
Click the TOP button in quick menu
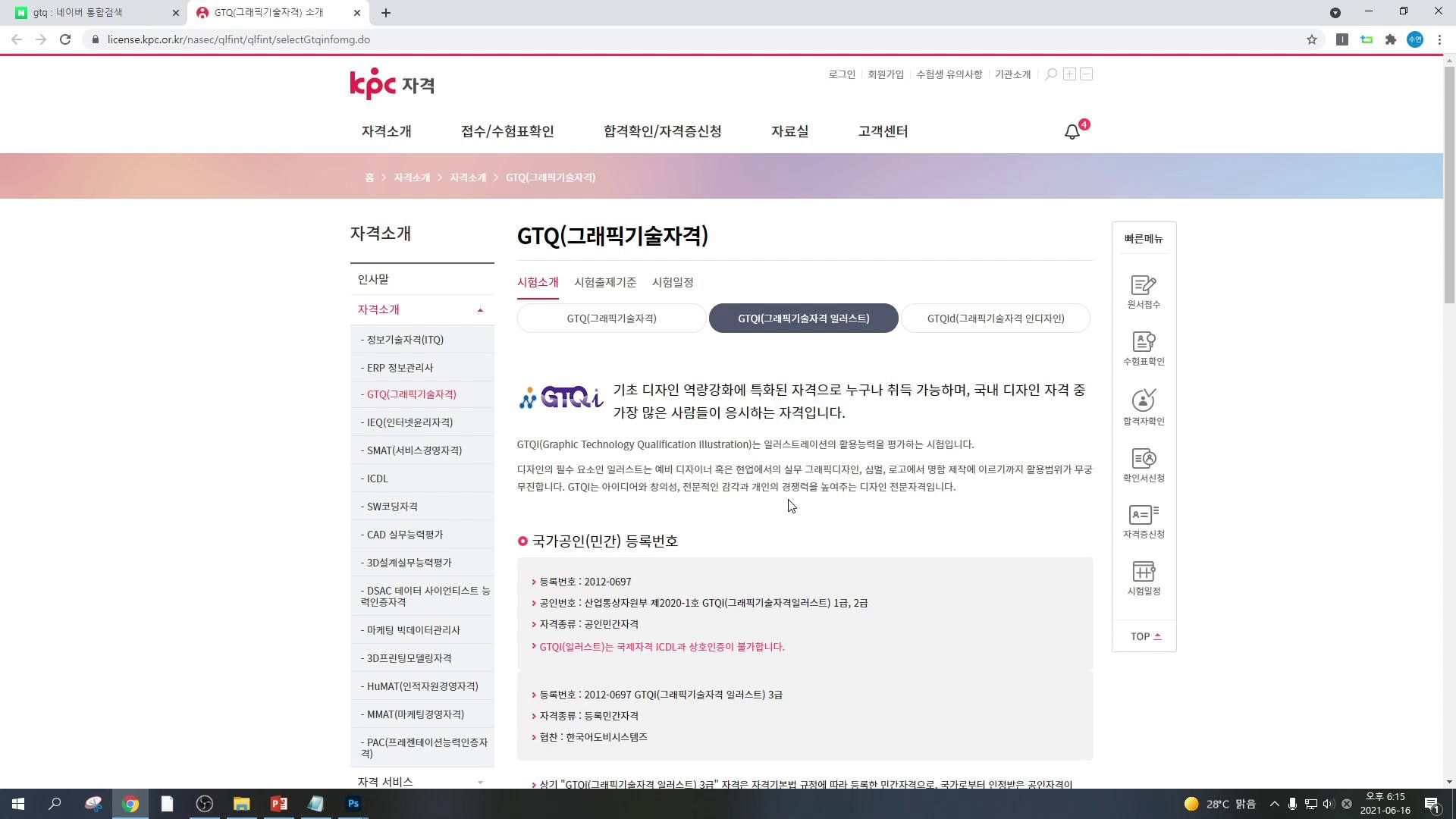pyautogui.click(x=1145, y=636)
